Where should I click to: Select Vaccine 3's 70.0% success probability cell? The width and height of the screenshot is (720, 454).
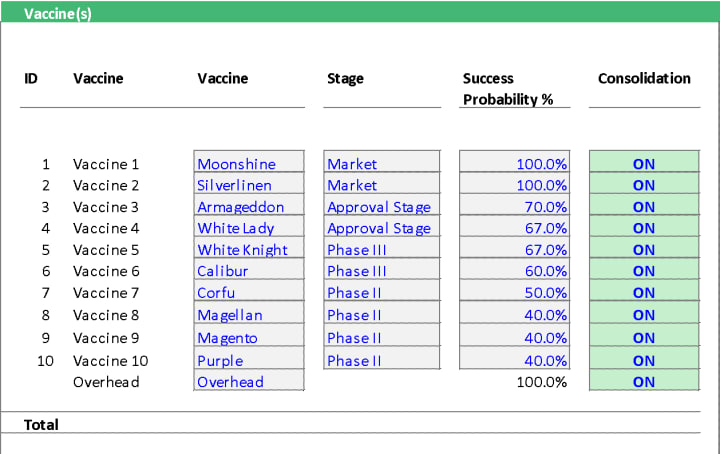pyautogui.click(x=514, y=204)
